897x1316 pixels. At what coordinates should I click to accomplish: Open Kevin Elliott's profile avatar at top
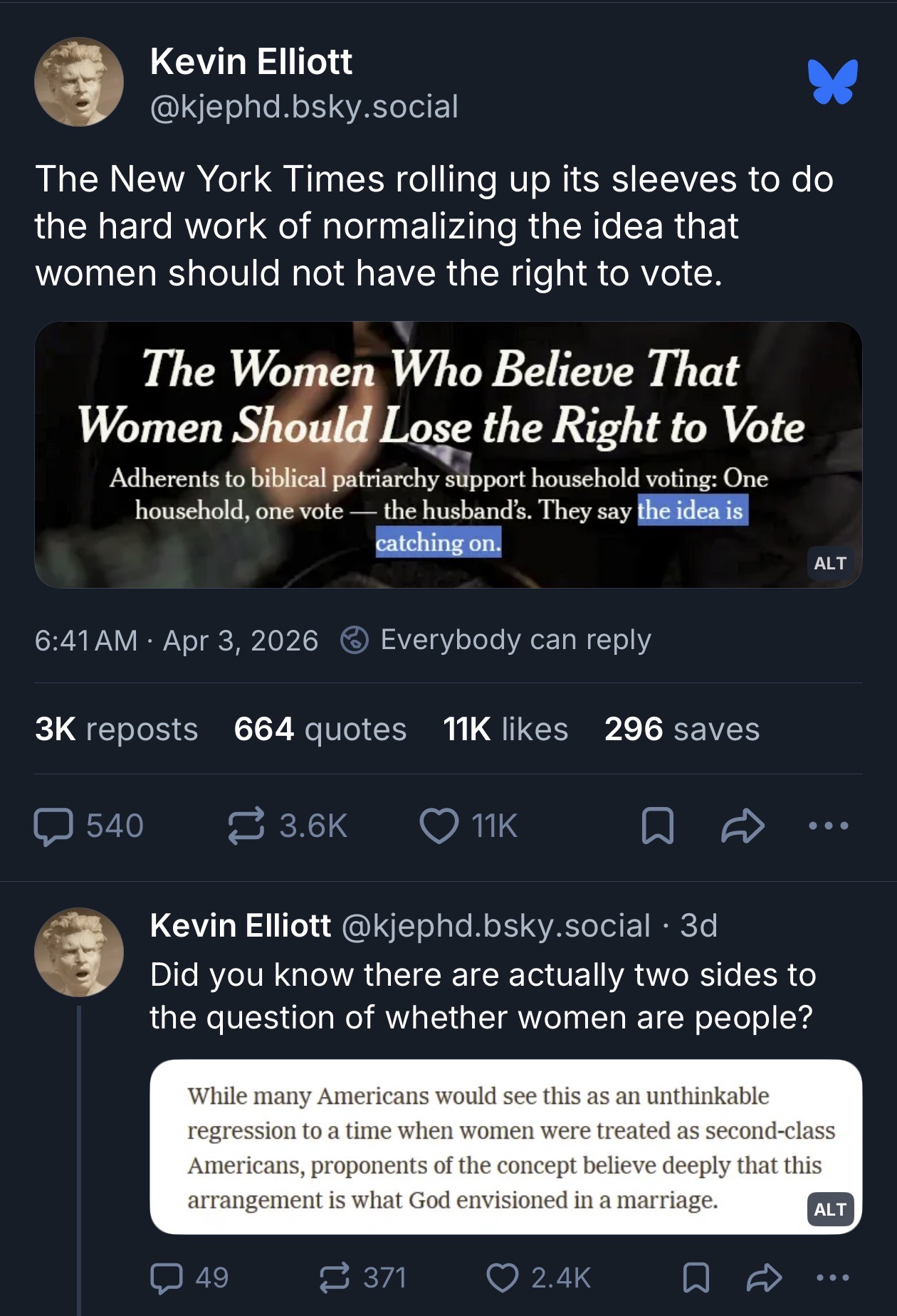[x=79, y=82]
